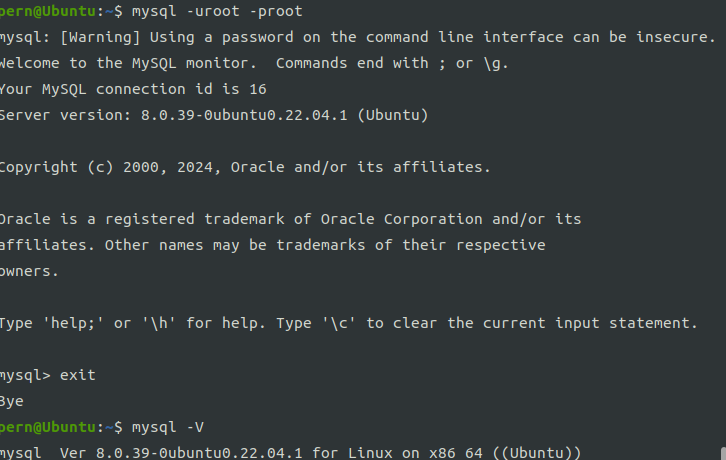Click the 'Bye' output line
This screenshot has width=726, height=460.
12,401
